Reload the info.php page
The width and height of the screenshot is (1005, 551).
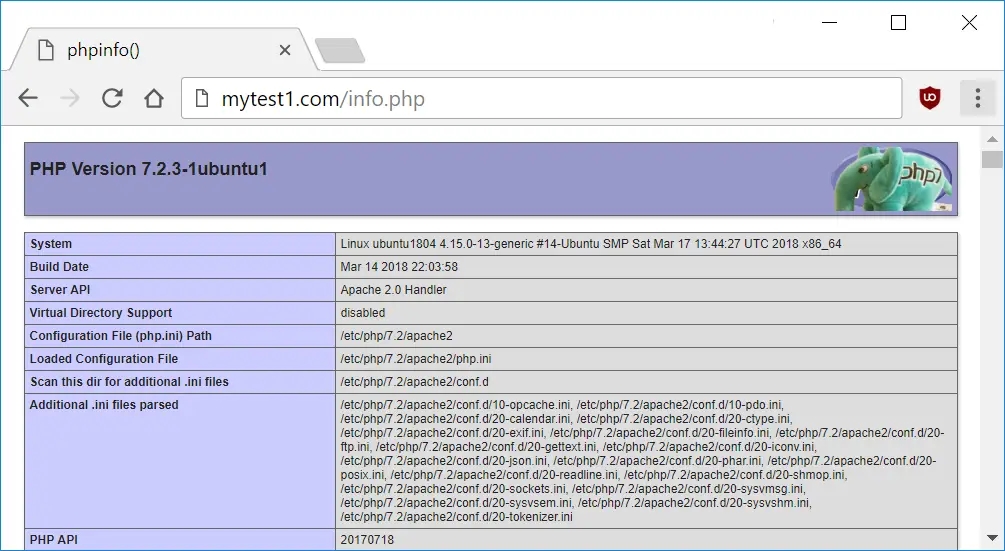pos(112,98)
